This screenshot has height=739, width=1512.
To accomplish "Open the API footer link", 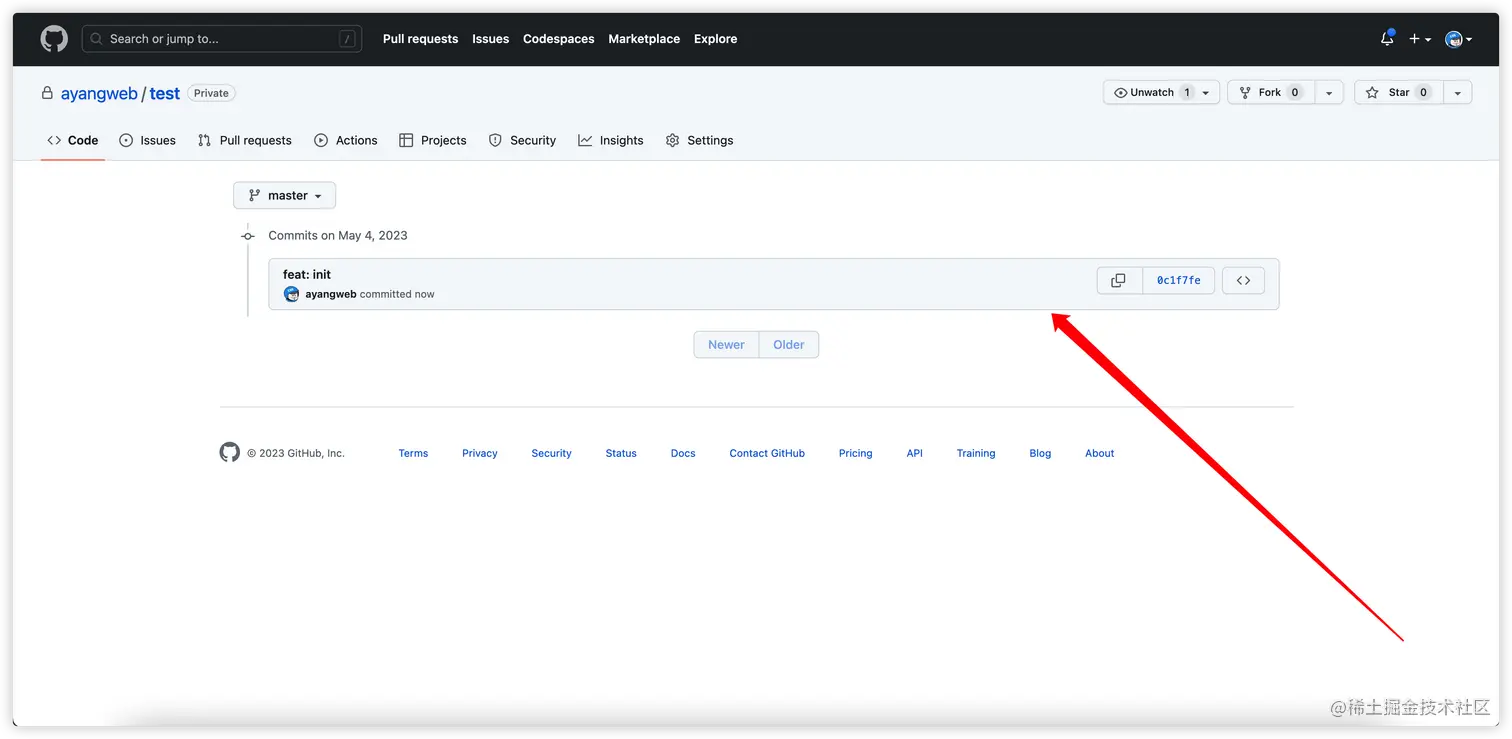I will point(915,453).
